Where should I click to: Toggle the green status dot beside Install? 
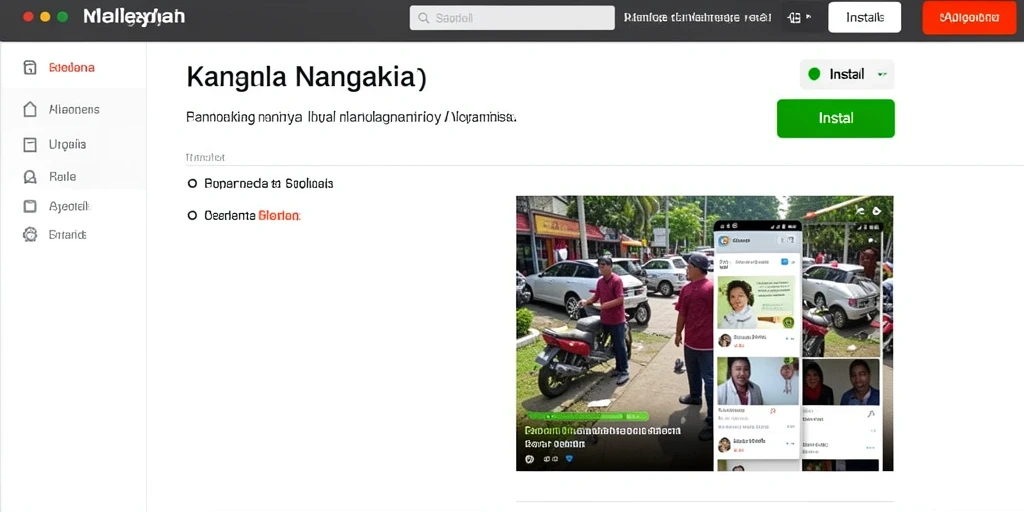pyautogui.click(x=814, y=74)
